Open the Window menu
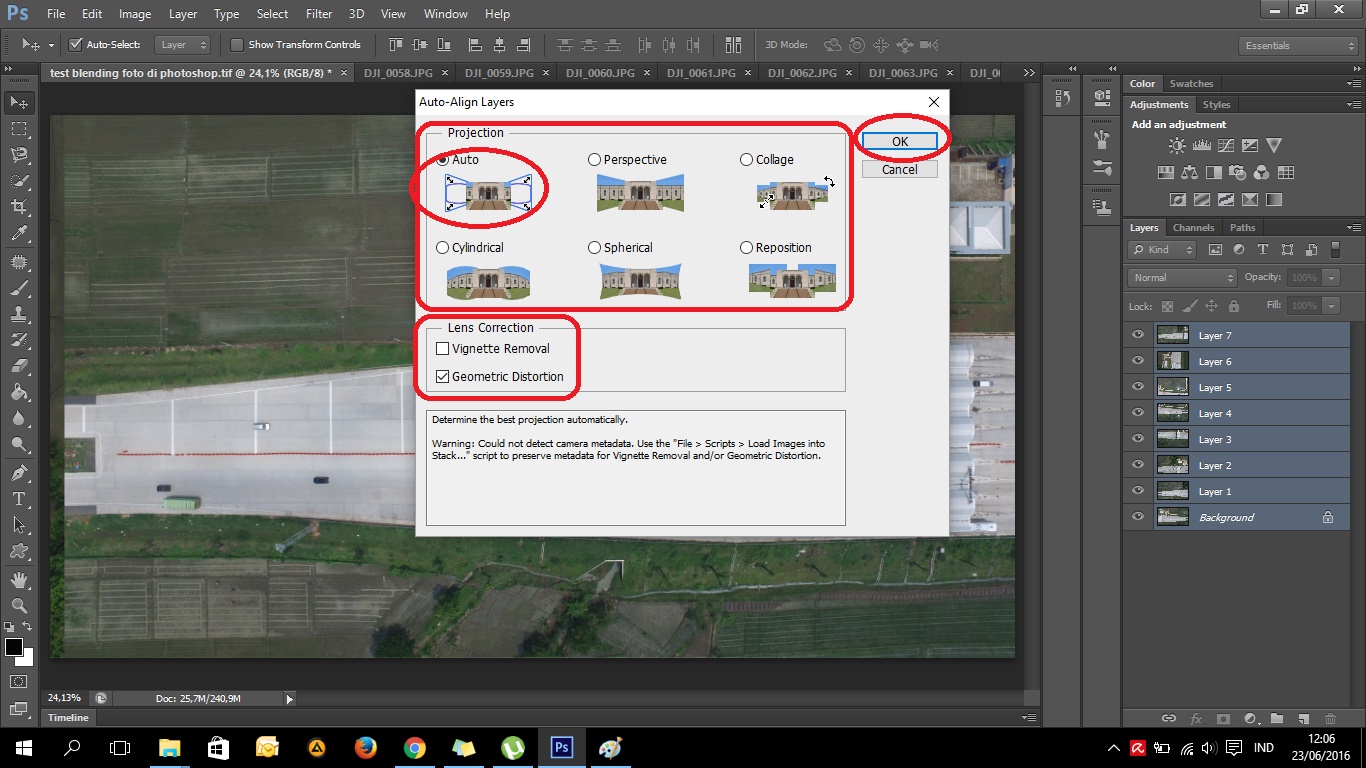The width and height of the screenshot is (1366, 768). [x=446, y=14]
